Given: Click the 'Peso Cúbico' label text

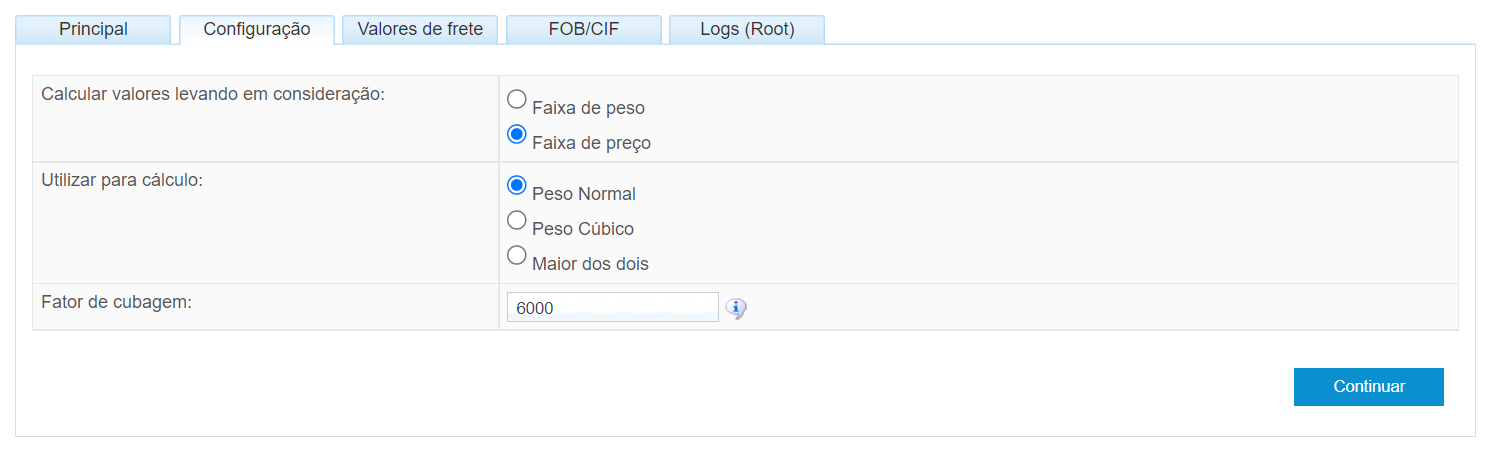Looking at the screenshot, I should point(583,229).
